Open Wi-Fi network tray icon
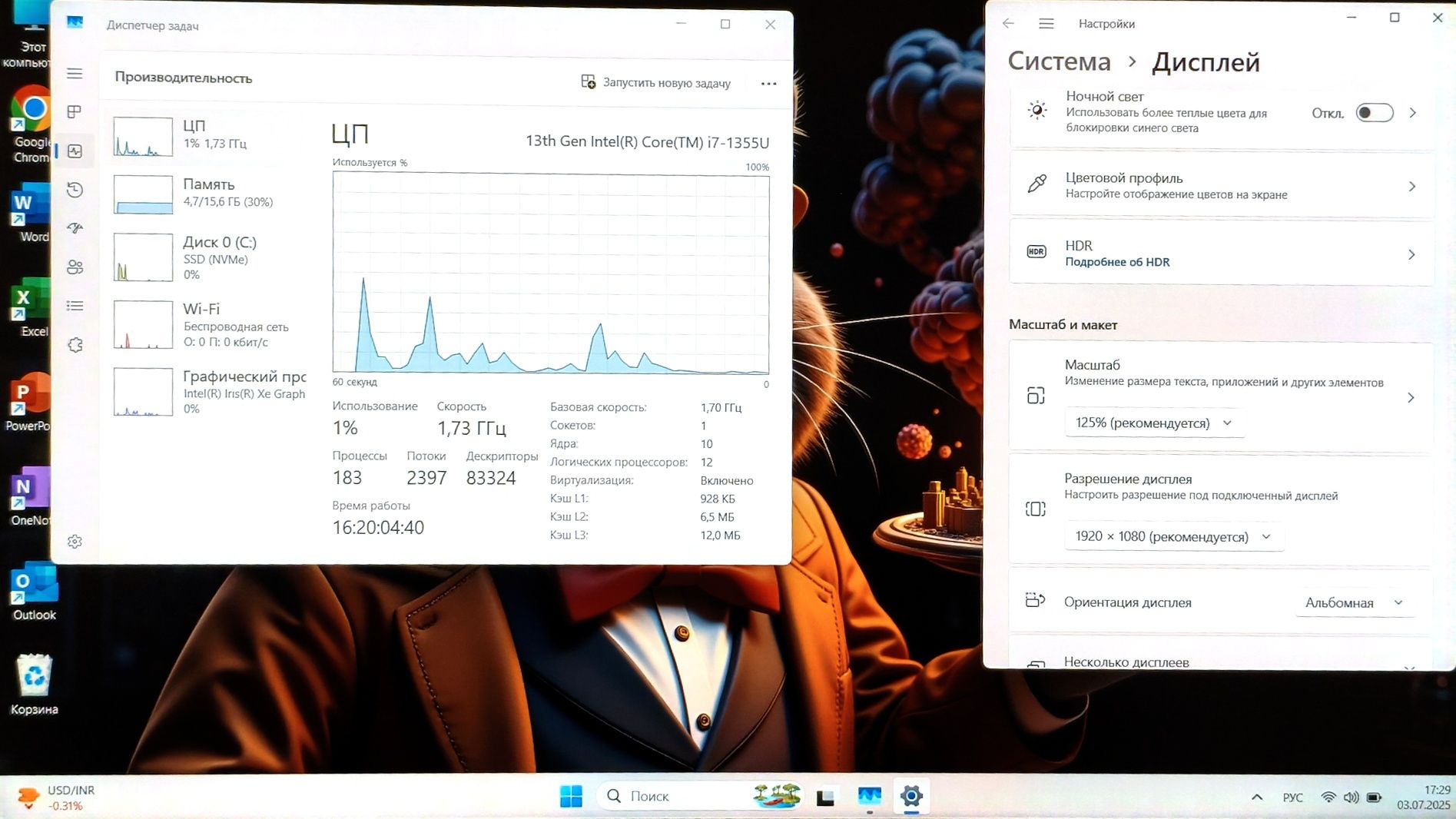1456x819 pixels. 1328,797
